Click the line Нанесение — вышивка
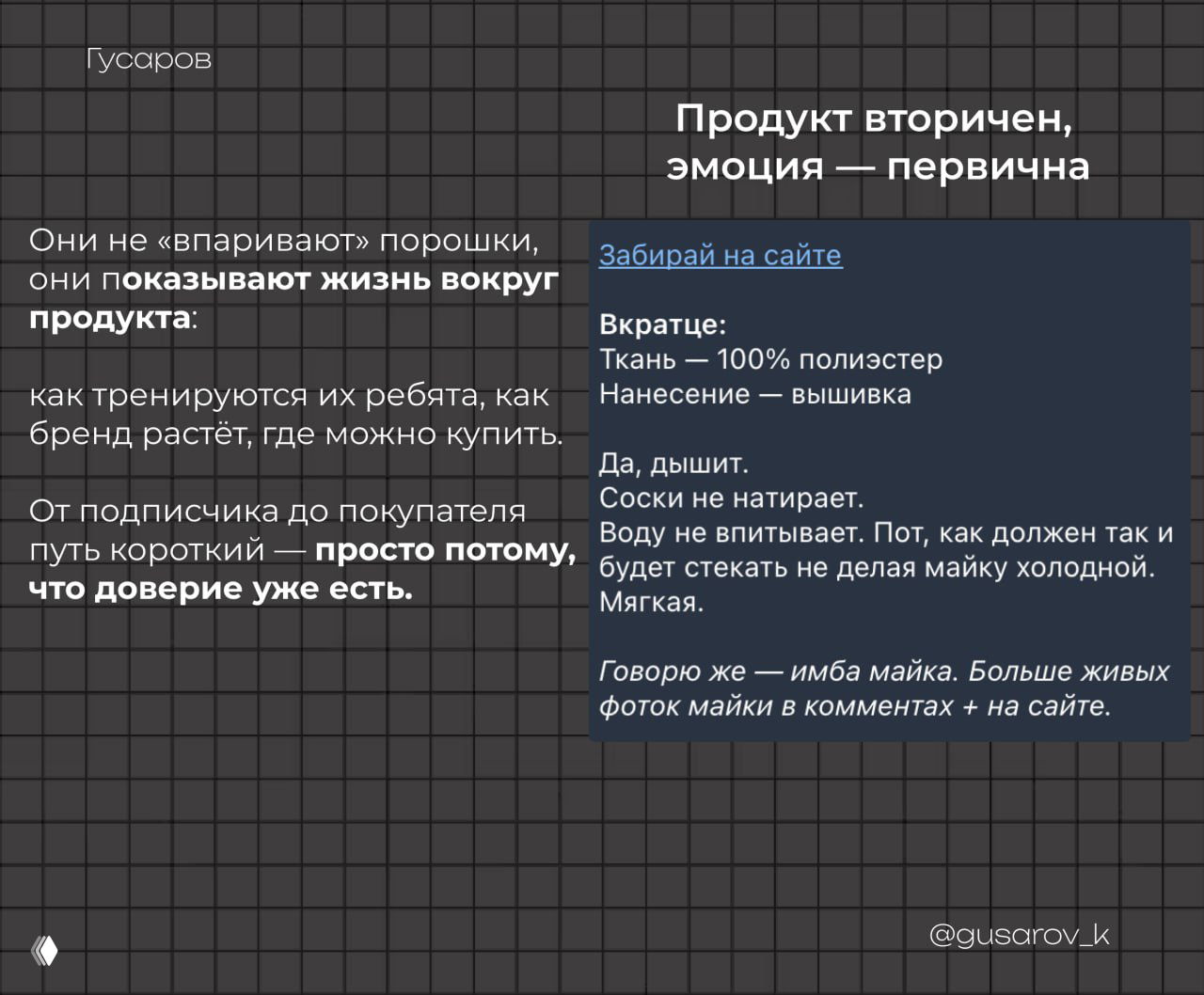The image size is (1204, 995). (x=755, y=393)
